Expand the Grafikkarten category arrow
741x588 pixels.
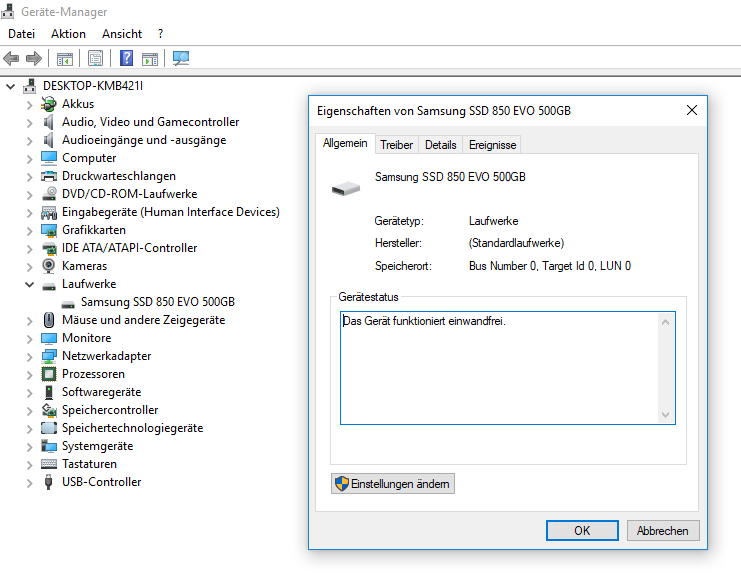click(x=29, y=231)
